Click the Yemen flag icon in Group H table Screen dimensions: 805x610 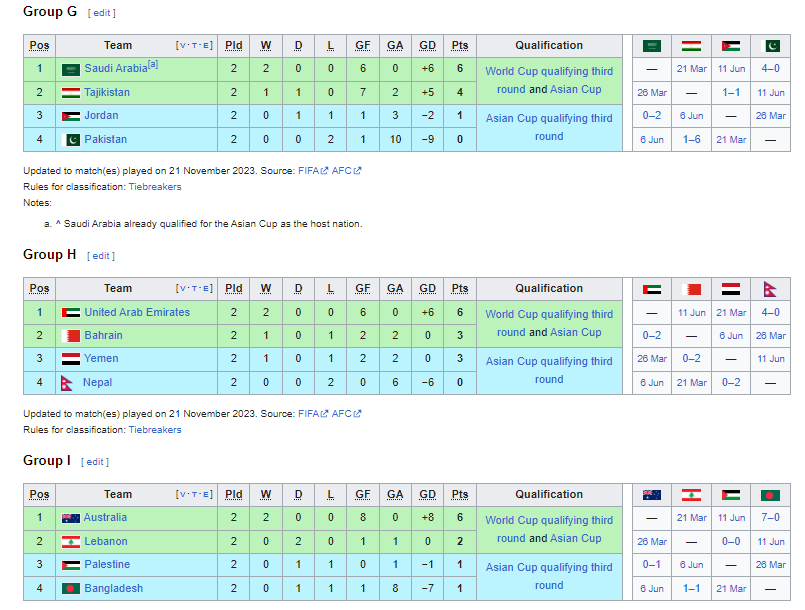coord(70,359)
